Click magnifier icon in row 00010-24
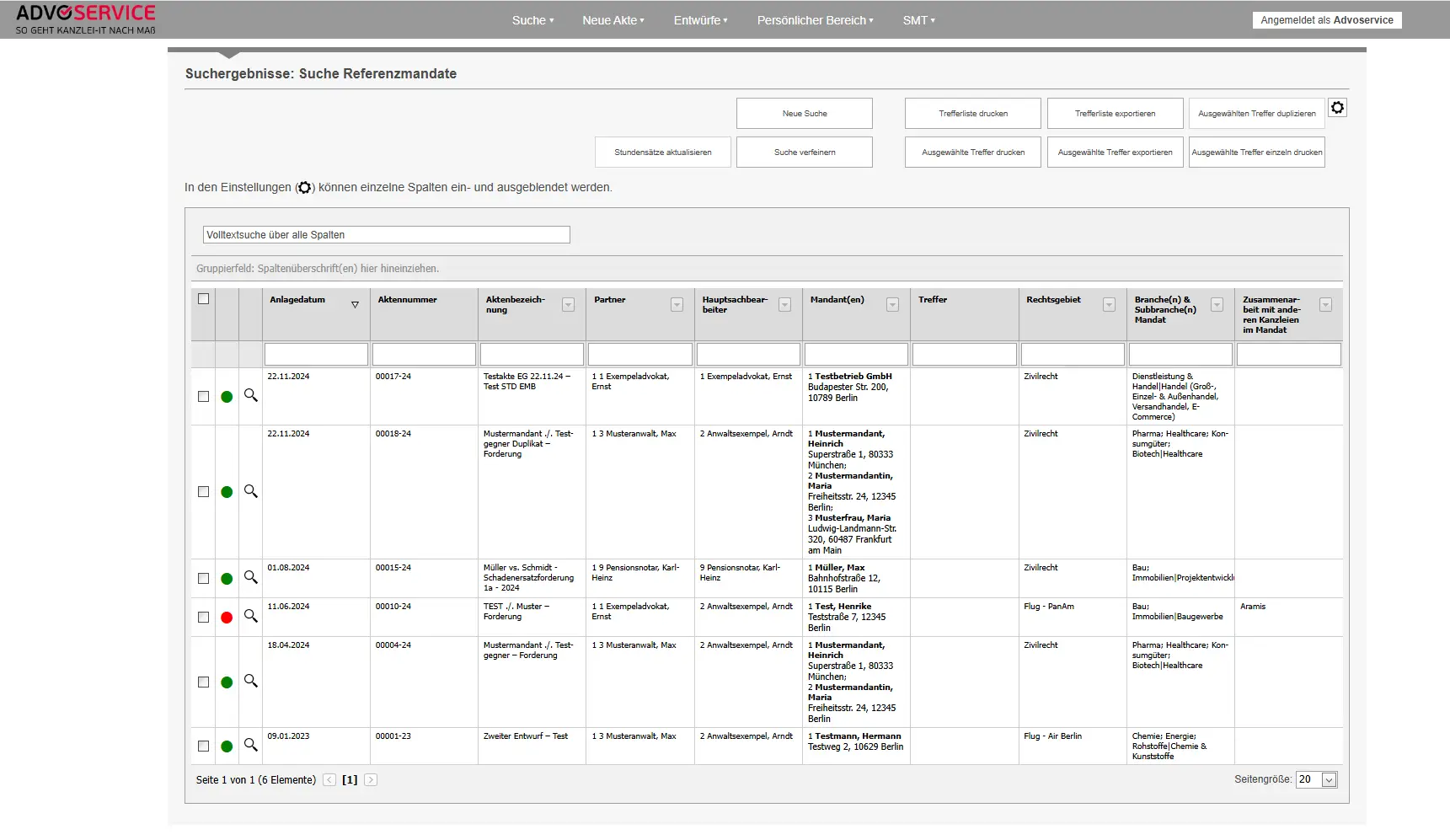1450x840 pixels. [x=250, y=616]
